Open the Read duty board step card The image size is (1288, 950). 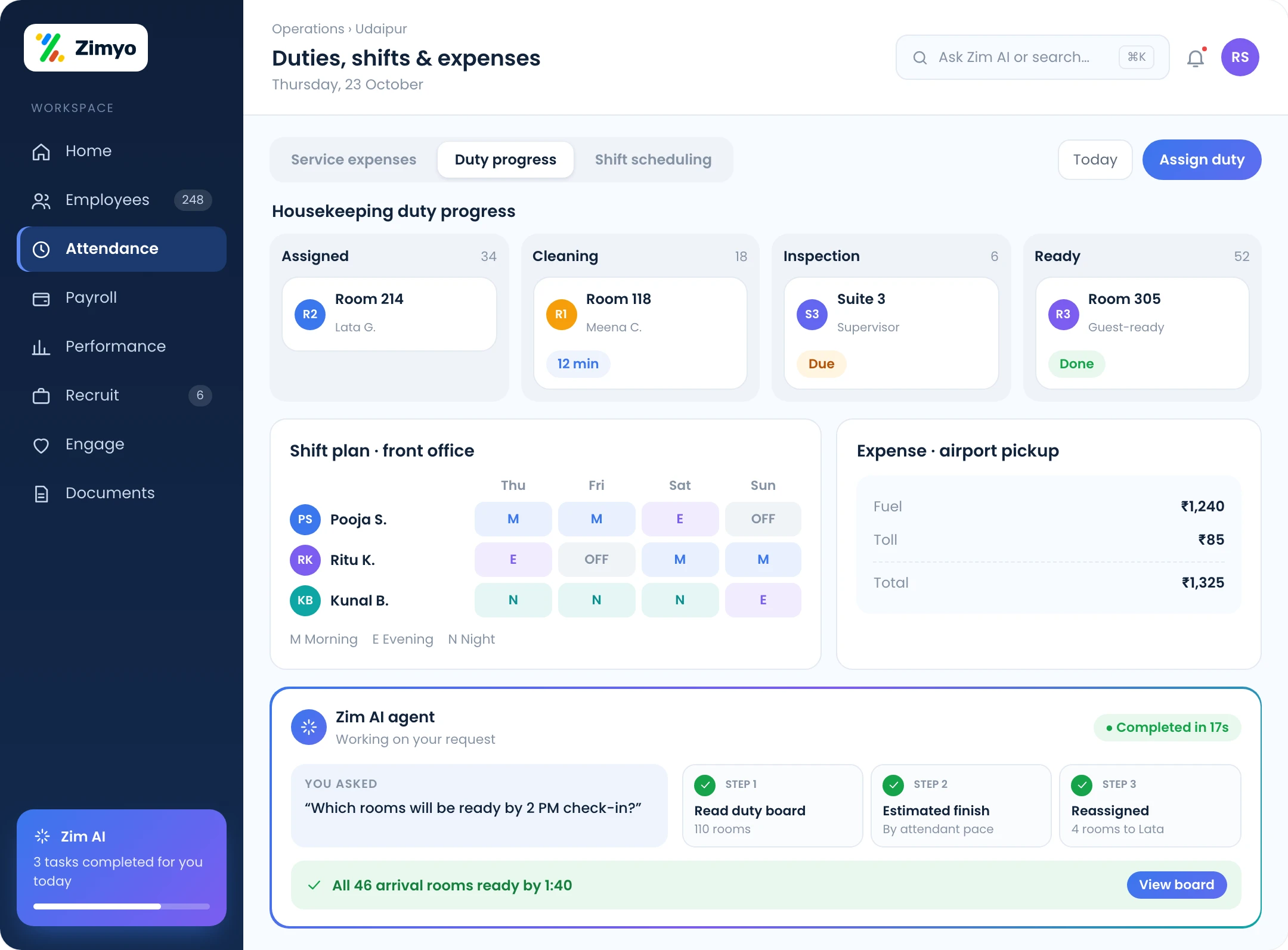point(772,806)
